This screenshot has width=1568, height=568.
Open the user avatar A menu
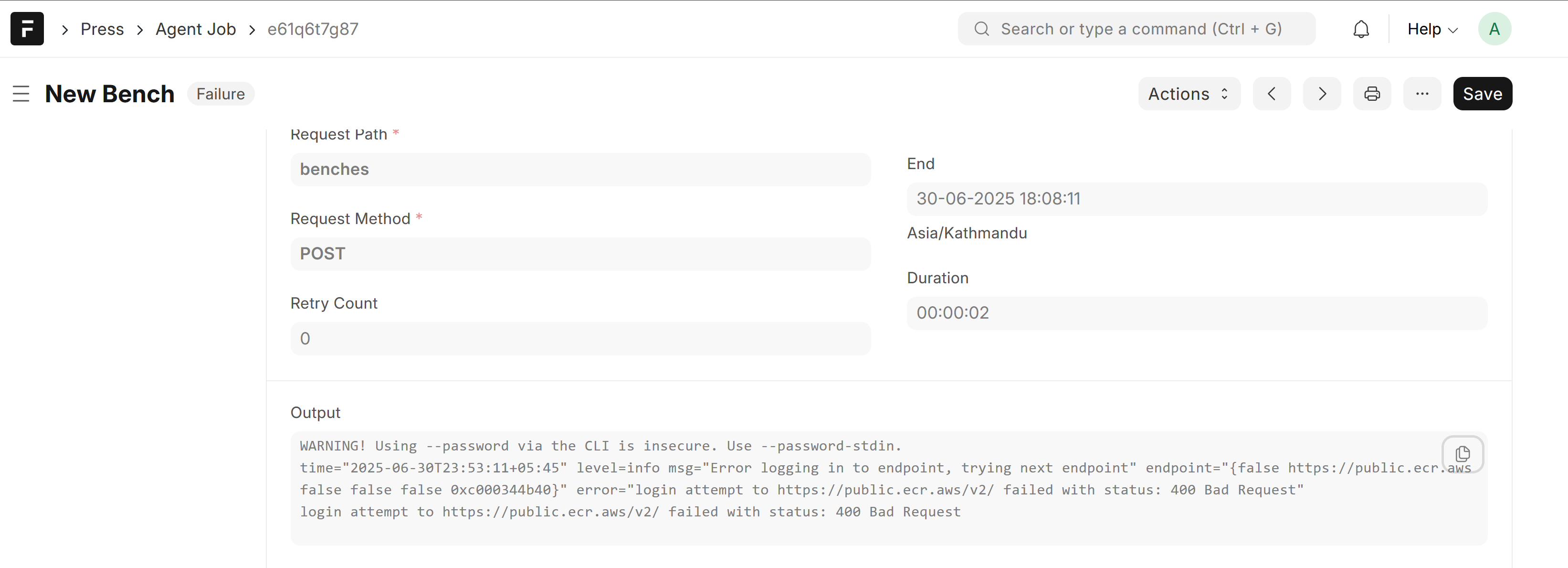click(x=1494, y=29)
